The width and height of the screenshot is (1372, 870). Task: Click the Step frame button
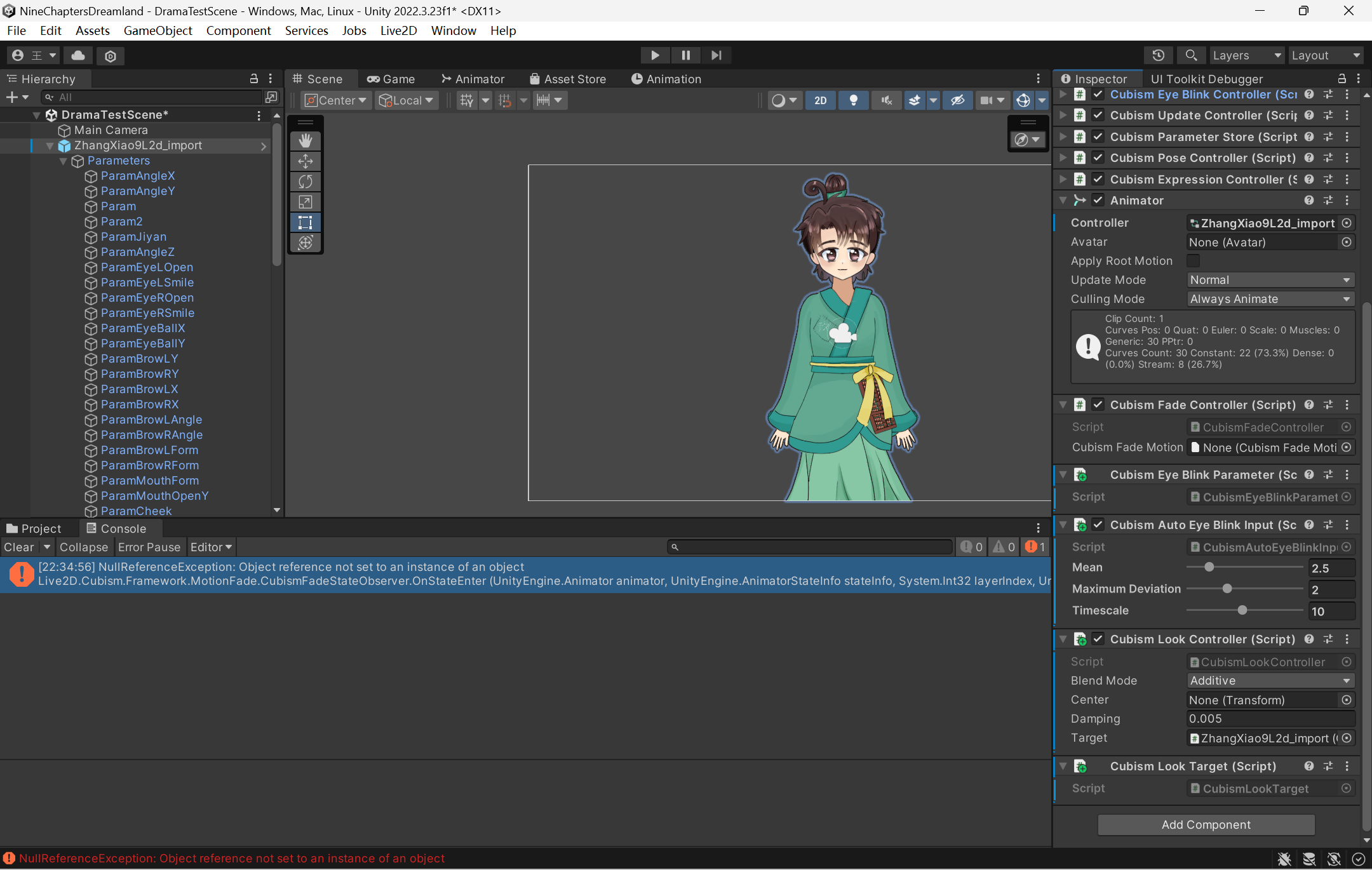click(716, 55)
